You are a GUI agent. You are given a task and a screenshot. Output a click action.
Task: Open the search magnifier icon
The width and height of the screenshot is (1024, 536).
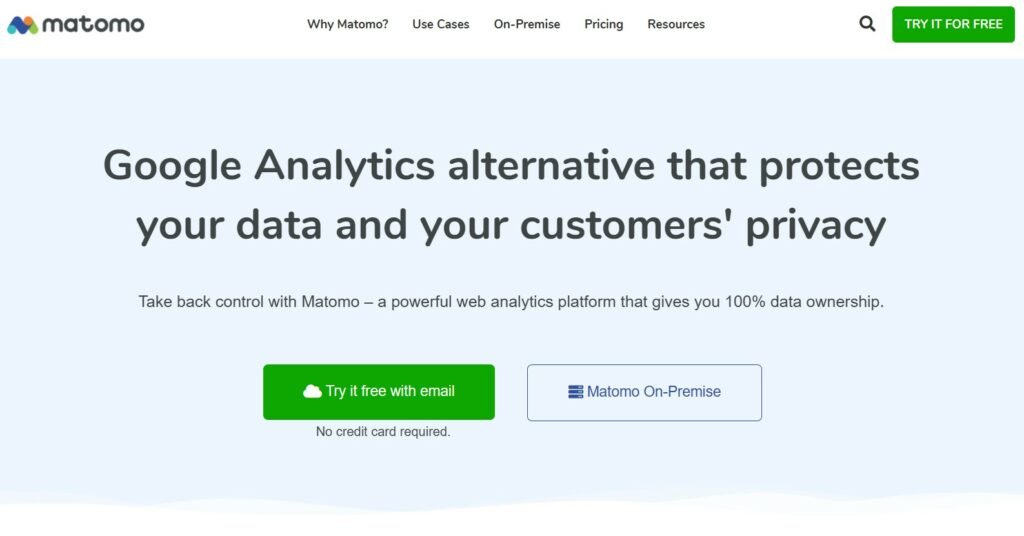tap(867, 24)
